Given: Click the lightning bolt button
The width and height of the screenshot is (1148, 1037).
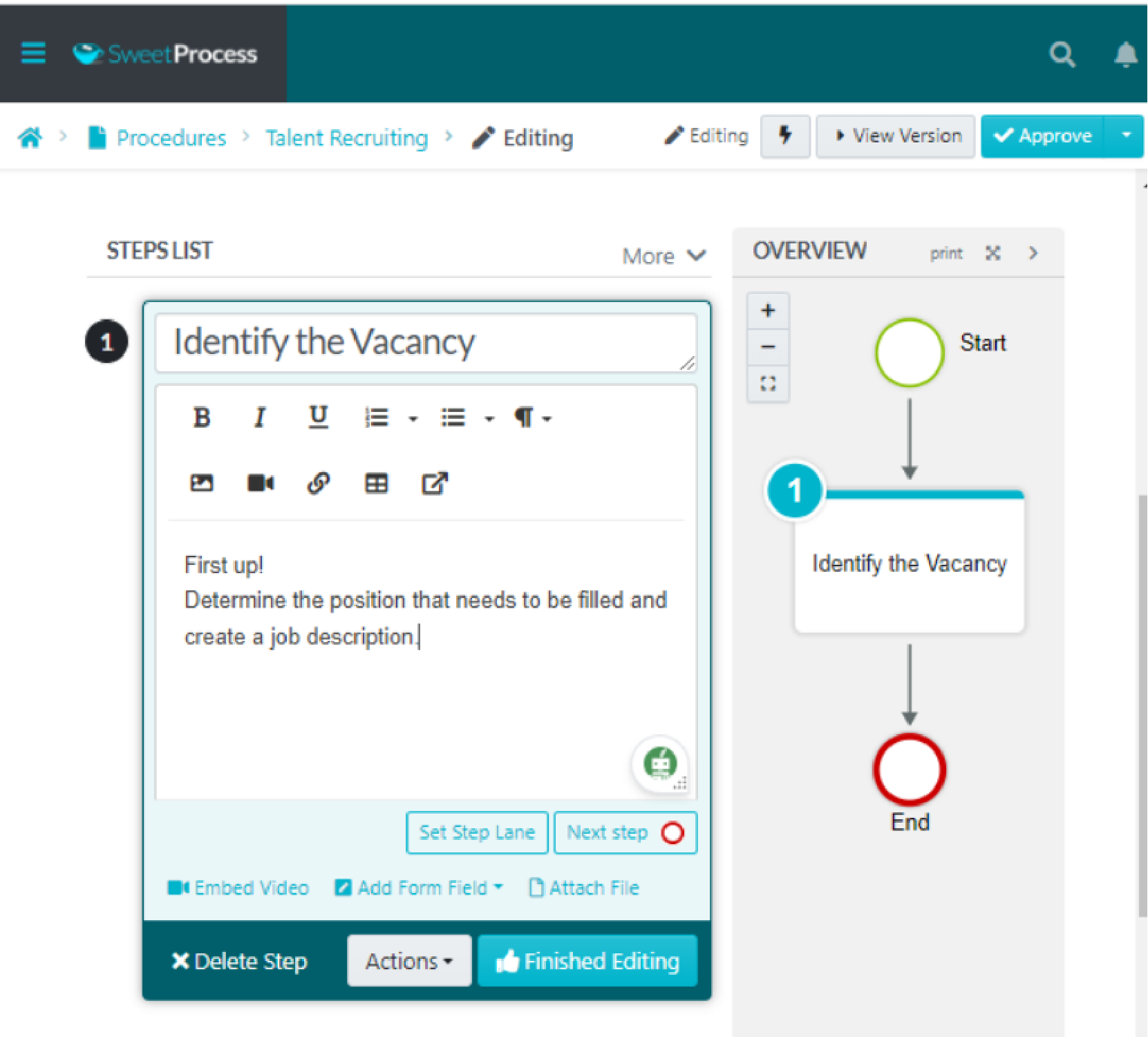Looking at the screenshot, I should pyautogui.click(x=785, y=136).
